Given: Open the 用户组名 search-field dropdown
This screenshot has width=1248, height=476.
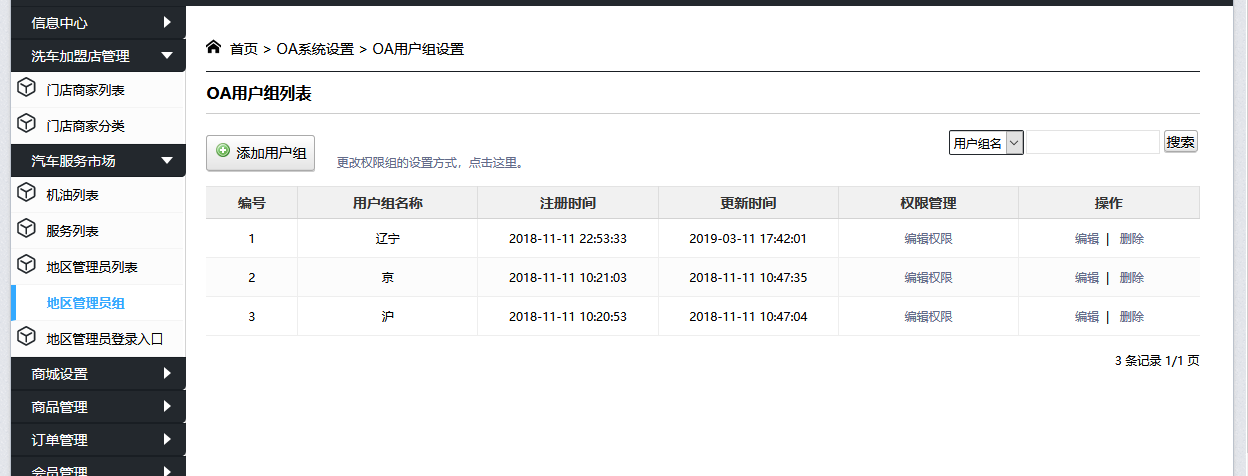Looking at the screenshot, I should (x=986, y=143).
